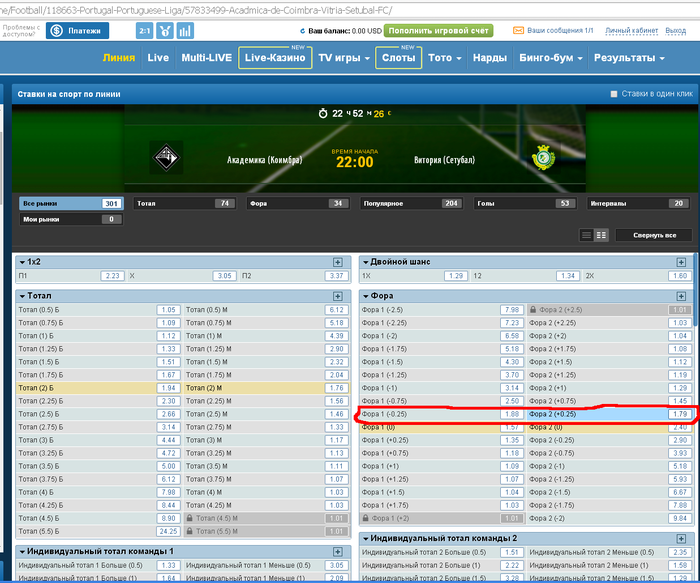The image size is (700, 583).
Task: Click Пополнить игровой счет button
Action: pyautogui.click(x=438, y=31)
